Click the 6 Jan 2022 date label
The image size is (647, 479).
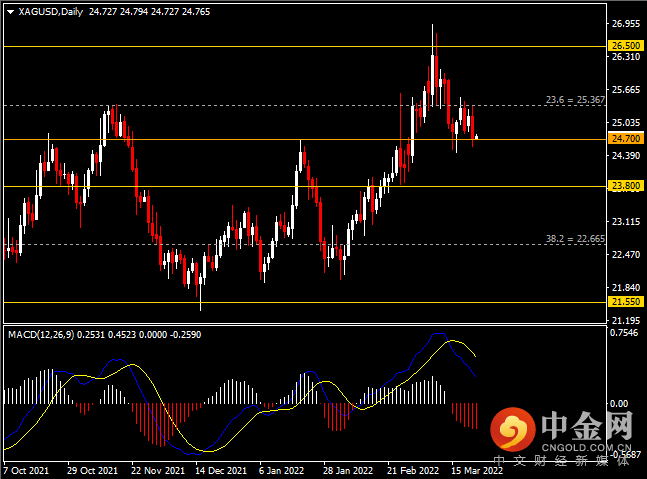click(281, 471)
